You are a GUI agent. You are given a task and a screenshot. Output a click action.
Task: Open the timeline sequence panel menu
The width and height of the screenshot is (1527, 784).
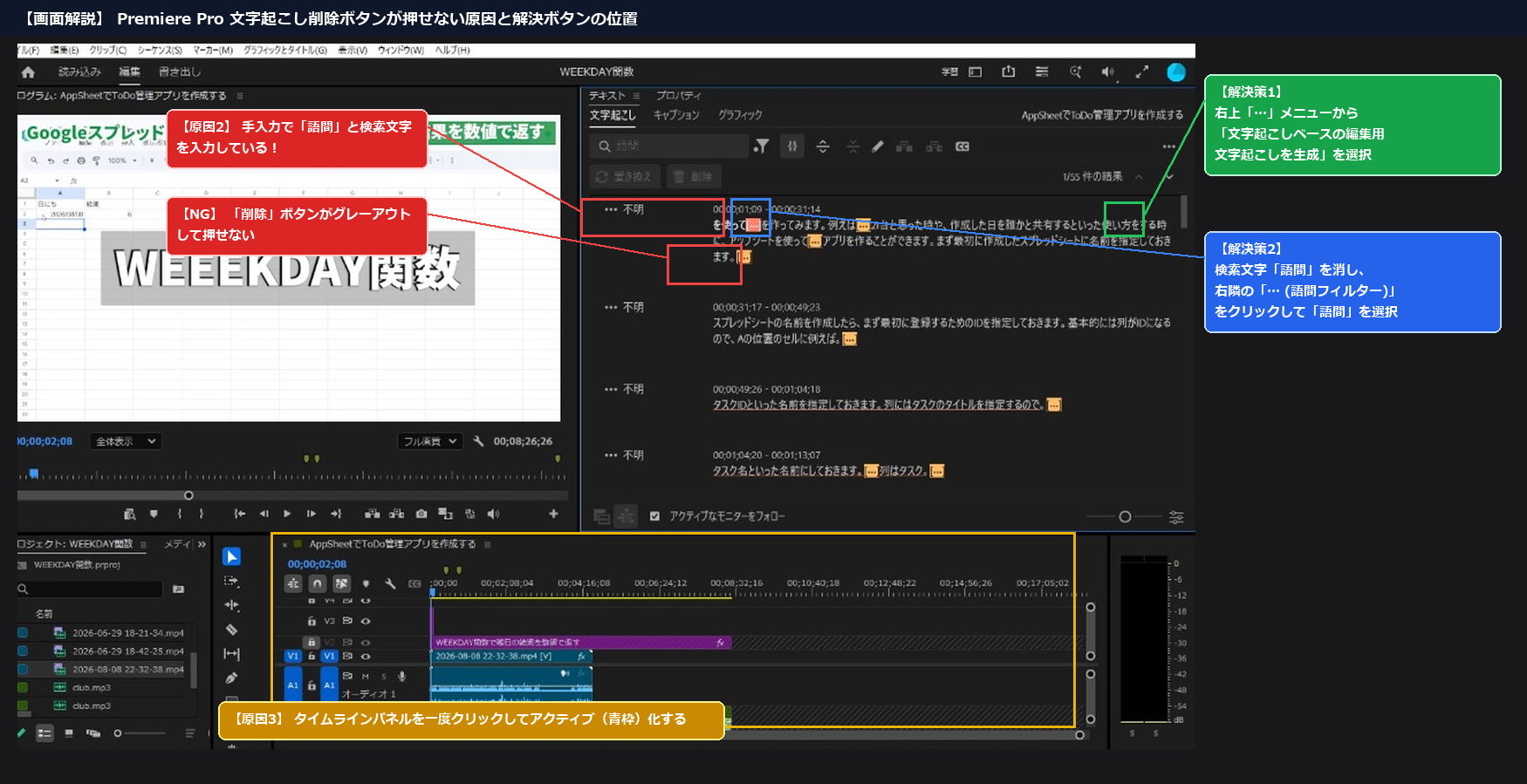(488, 544)
